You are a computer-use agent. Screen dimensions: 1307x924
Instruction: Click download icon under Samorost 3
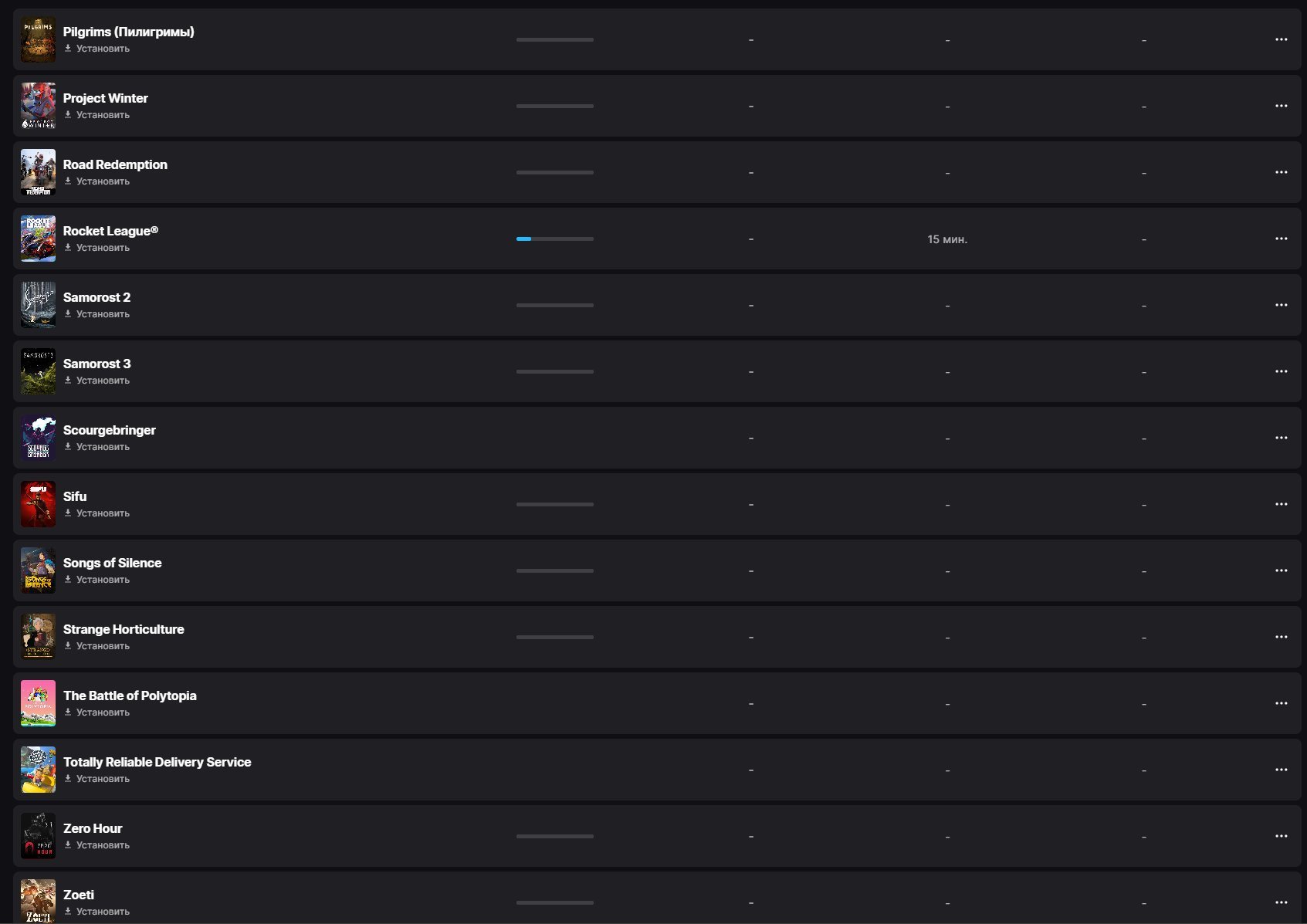pos(68,381)
